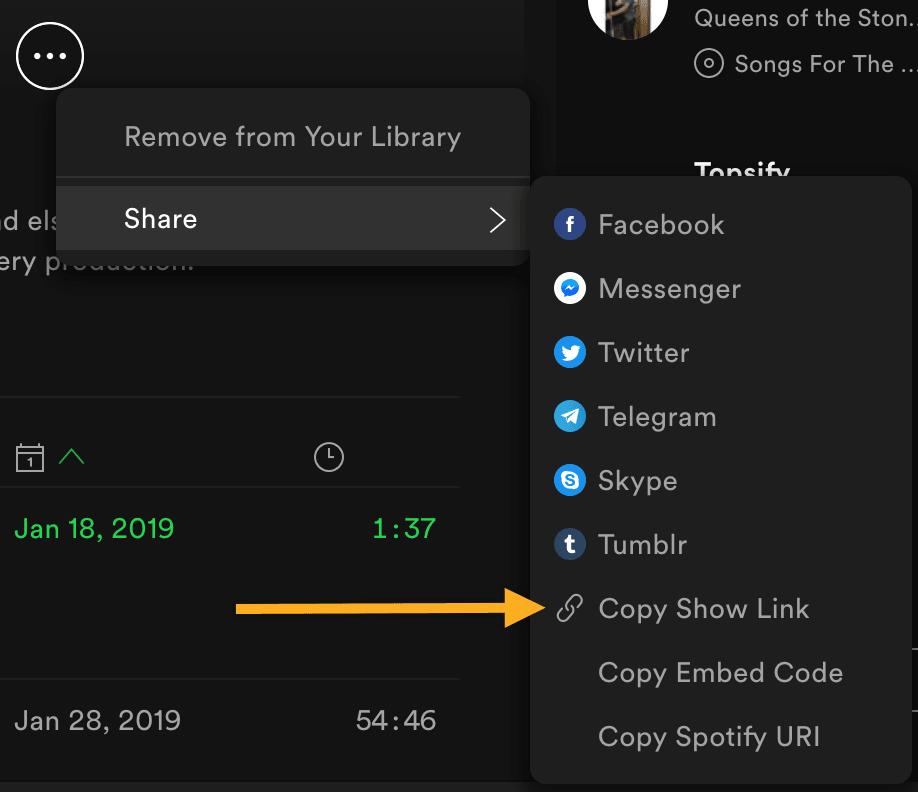The image size is (918, 792).
Task: Choose Copy Embed Code option
Action: [x=720, y=673]
